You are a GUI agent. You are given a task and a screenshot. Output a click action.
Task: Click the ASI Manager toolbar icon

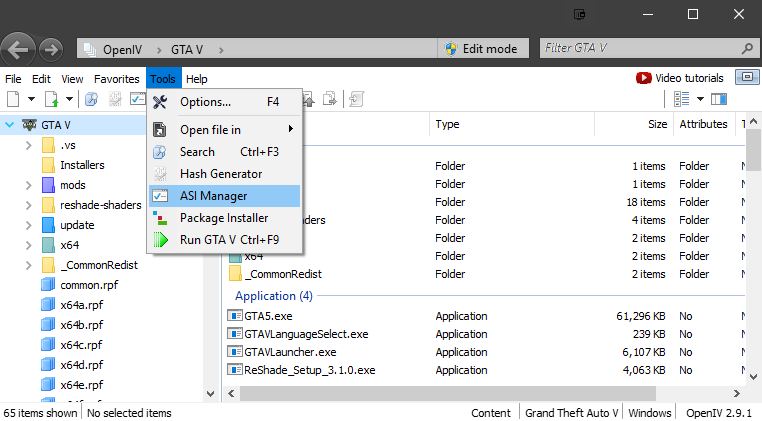point(138,99)
